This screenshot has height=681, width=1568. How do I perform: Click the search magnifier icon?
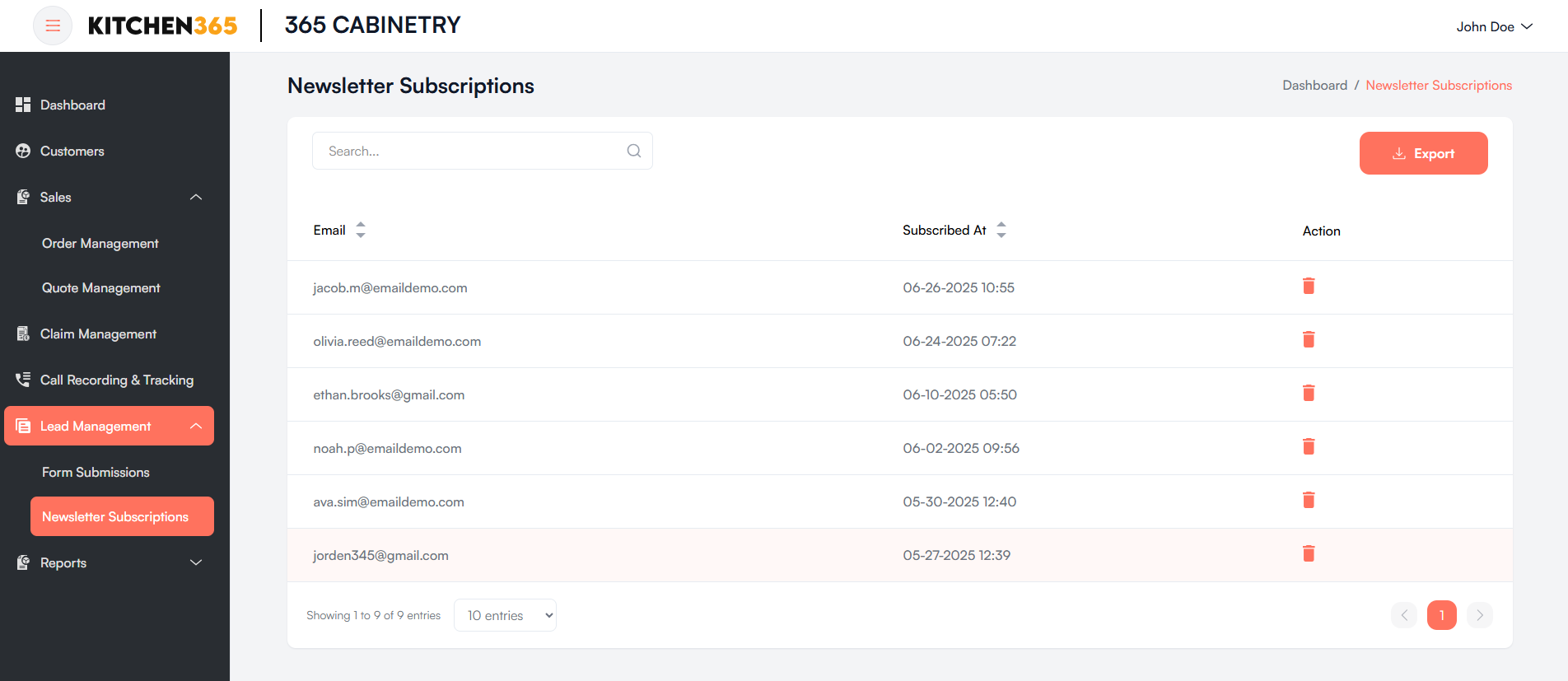tap(634, 151)
